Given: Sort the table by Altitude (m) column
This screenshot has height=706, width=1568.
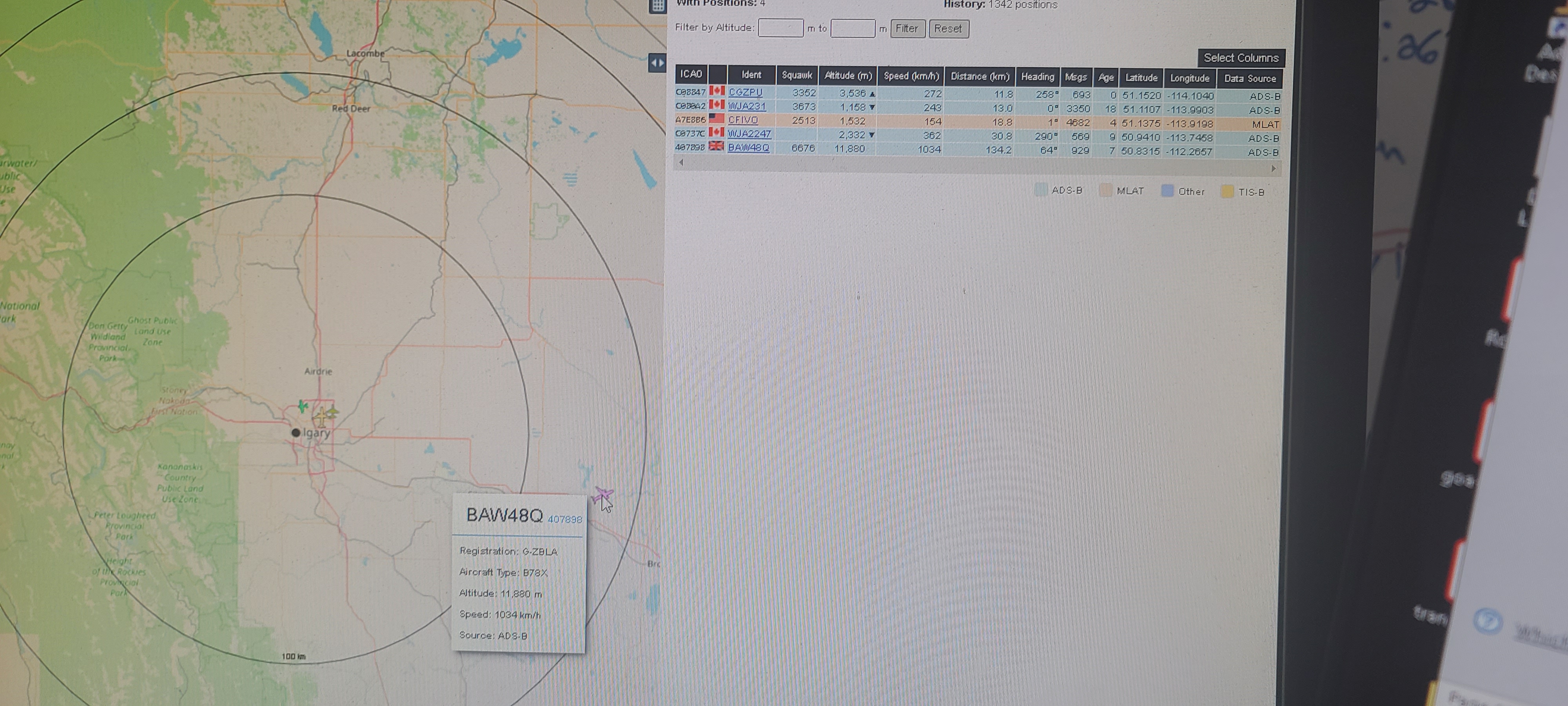Looking at the screenshot, I should pyautogui.click(x=847, y=76).
